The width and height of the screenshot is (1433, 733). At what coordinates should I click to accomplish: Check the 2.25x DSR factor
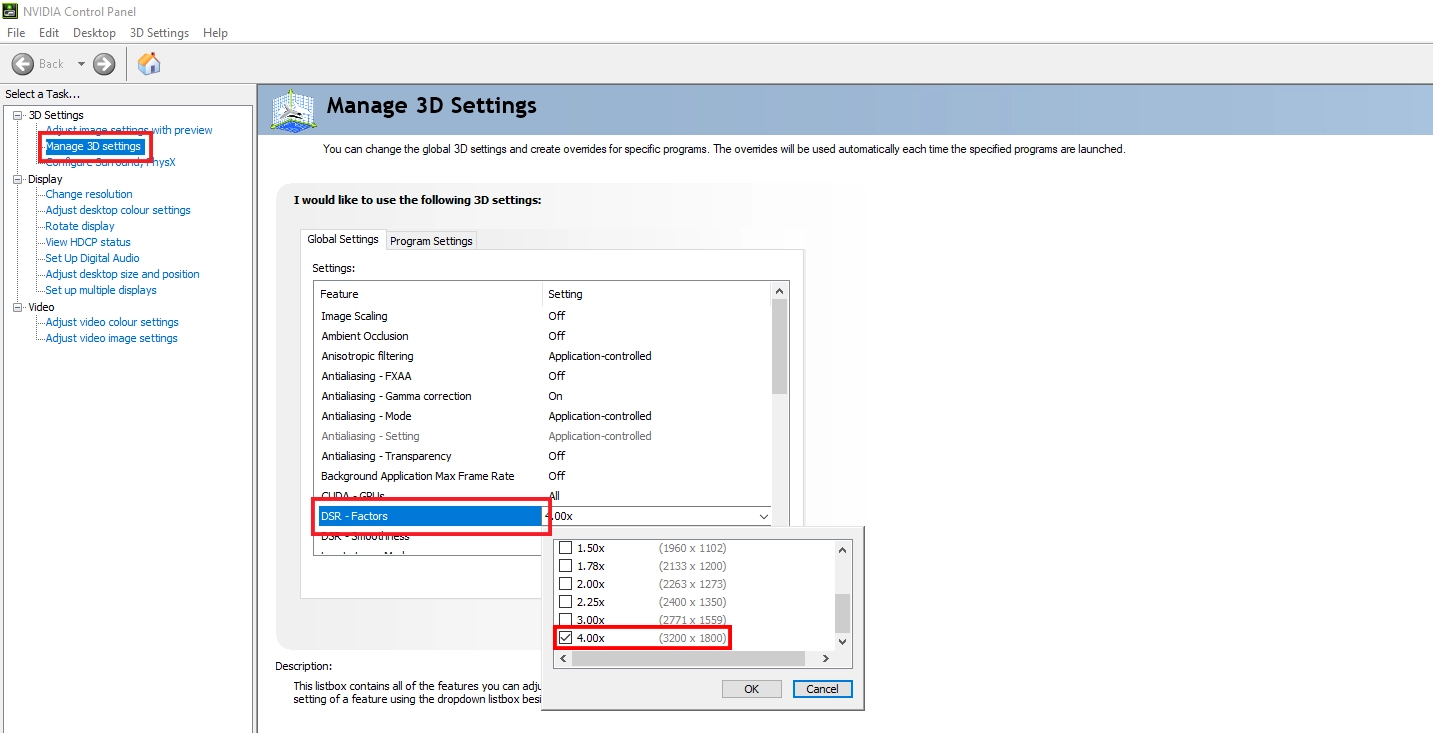(x=565, y=602)
